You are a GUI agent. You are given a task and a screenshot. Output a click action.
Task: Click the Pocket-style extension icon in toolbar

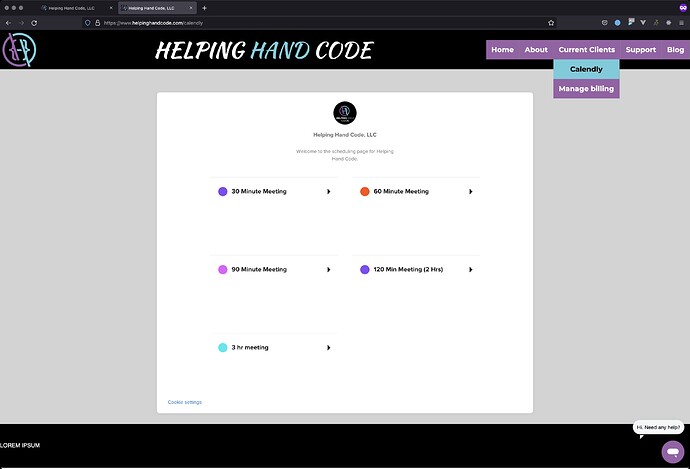click(x=605, y=22)
